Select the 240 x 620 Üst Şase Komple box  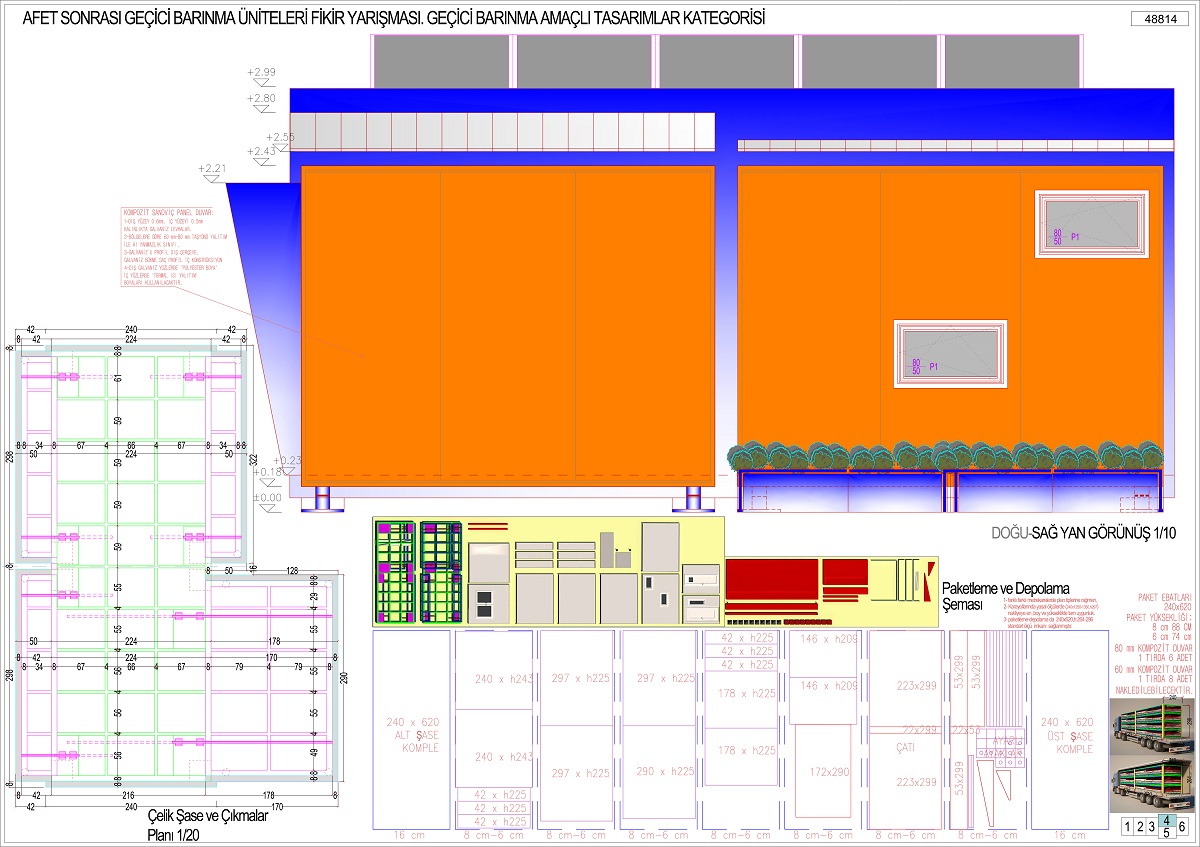coord(1067,735)
